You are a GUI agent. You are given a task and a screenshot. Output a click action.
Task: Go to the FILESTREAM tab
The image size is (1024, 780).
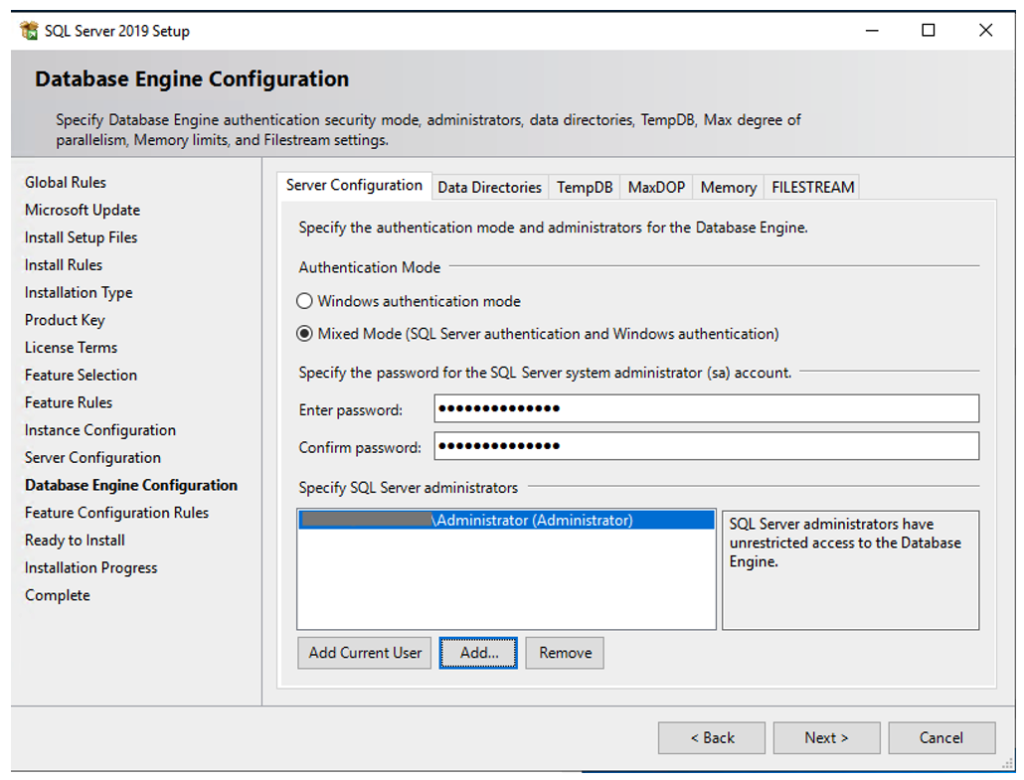pos(812,187)
